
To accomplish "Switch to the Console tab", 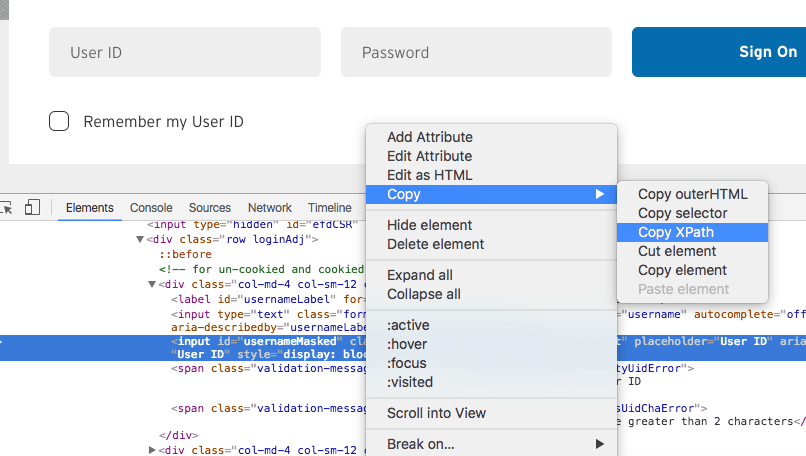I will [151, 208].
